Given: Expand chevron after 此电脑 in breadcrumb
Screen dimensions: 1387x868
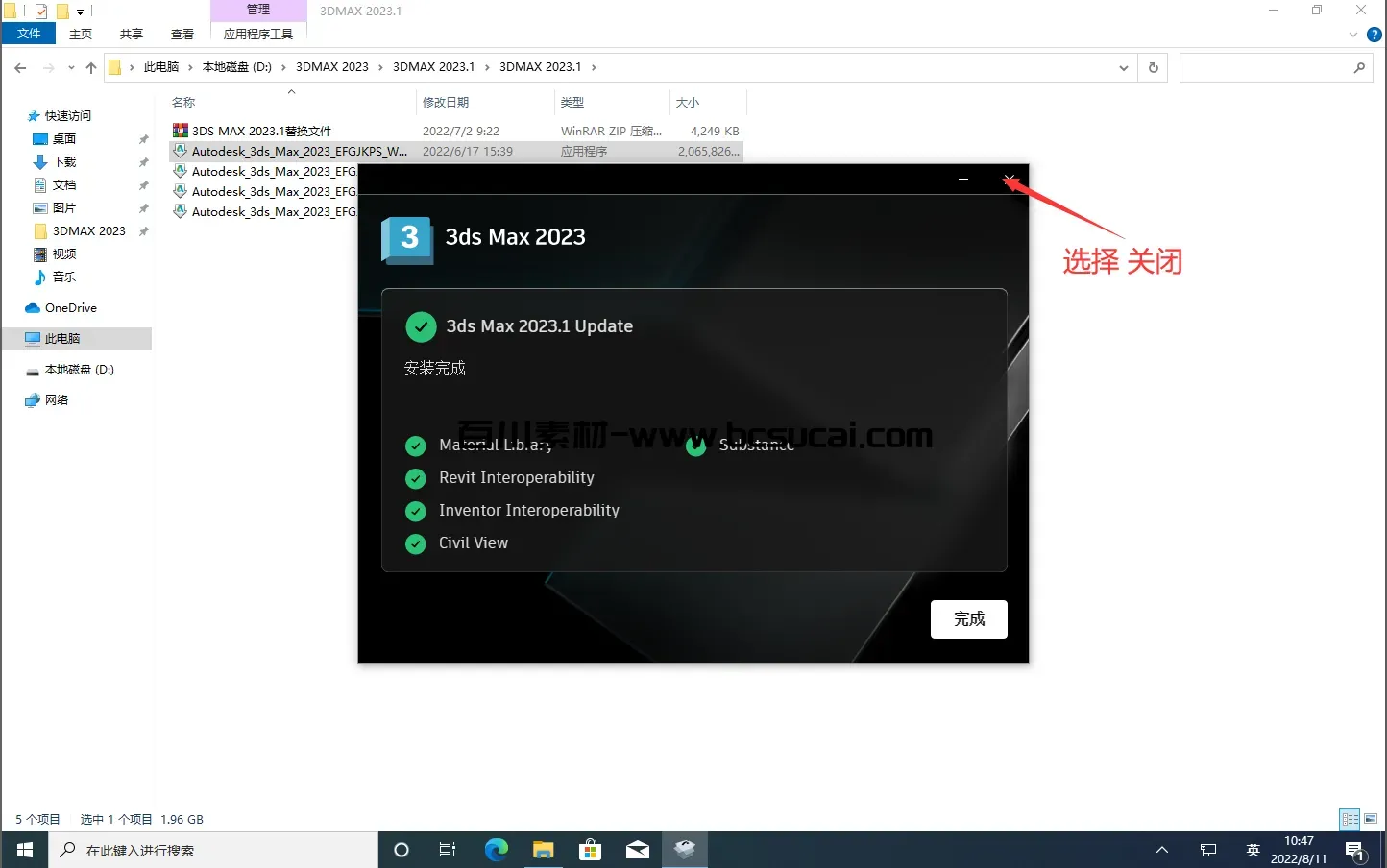Looking at the screenshot, I should click(190, 67).
